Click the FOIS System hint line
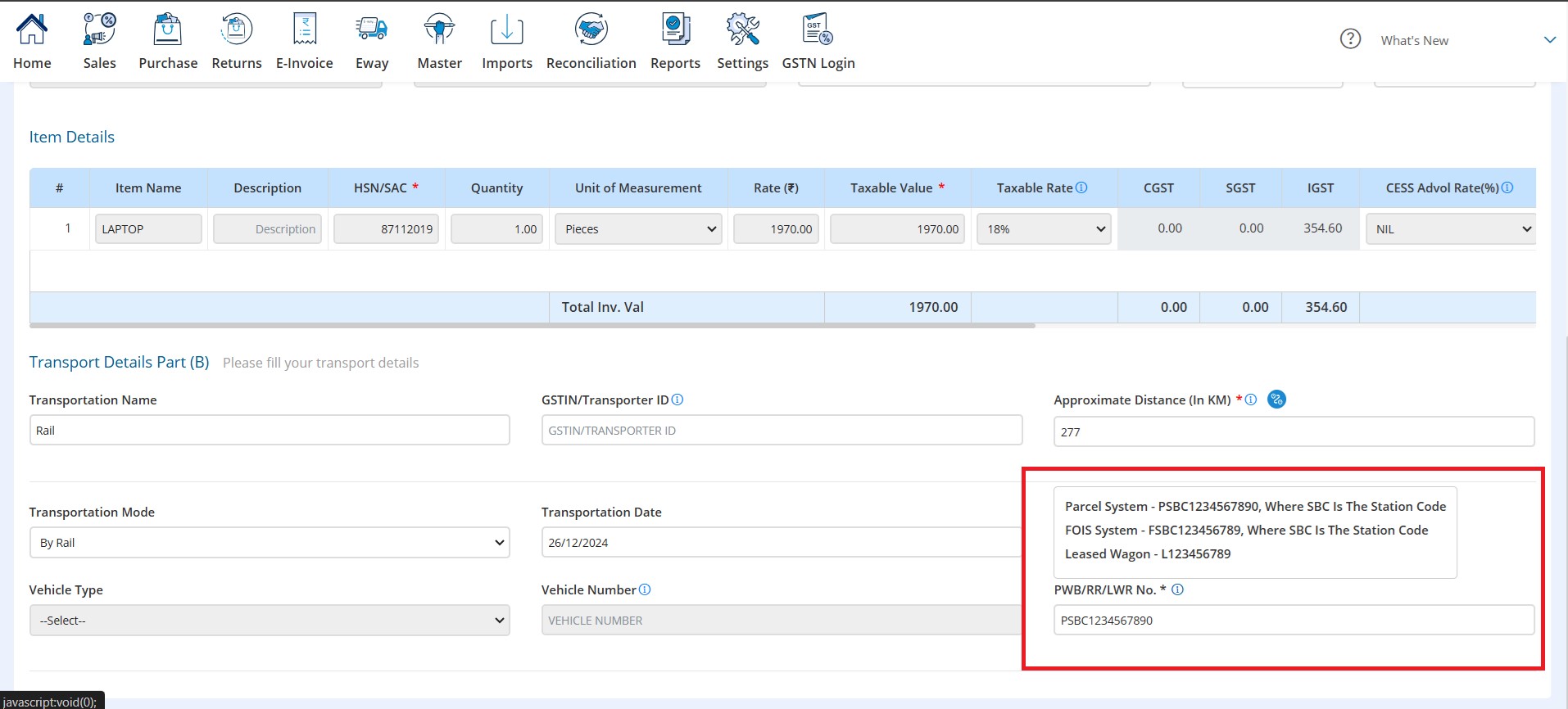 (x=1246, y=531)
